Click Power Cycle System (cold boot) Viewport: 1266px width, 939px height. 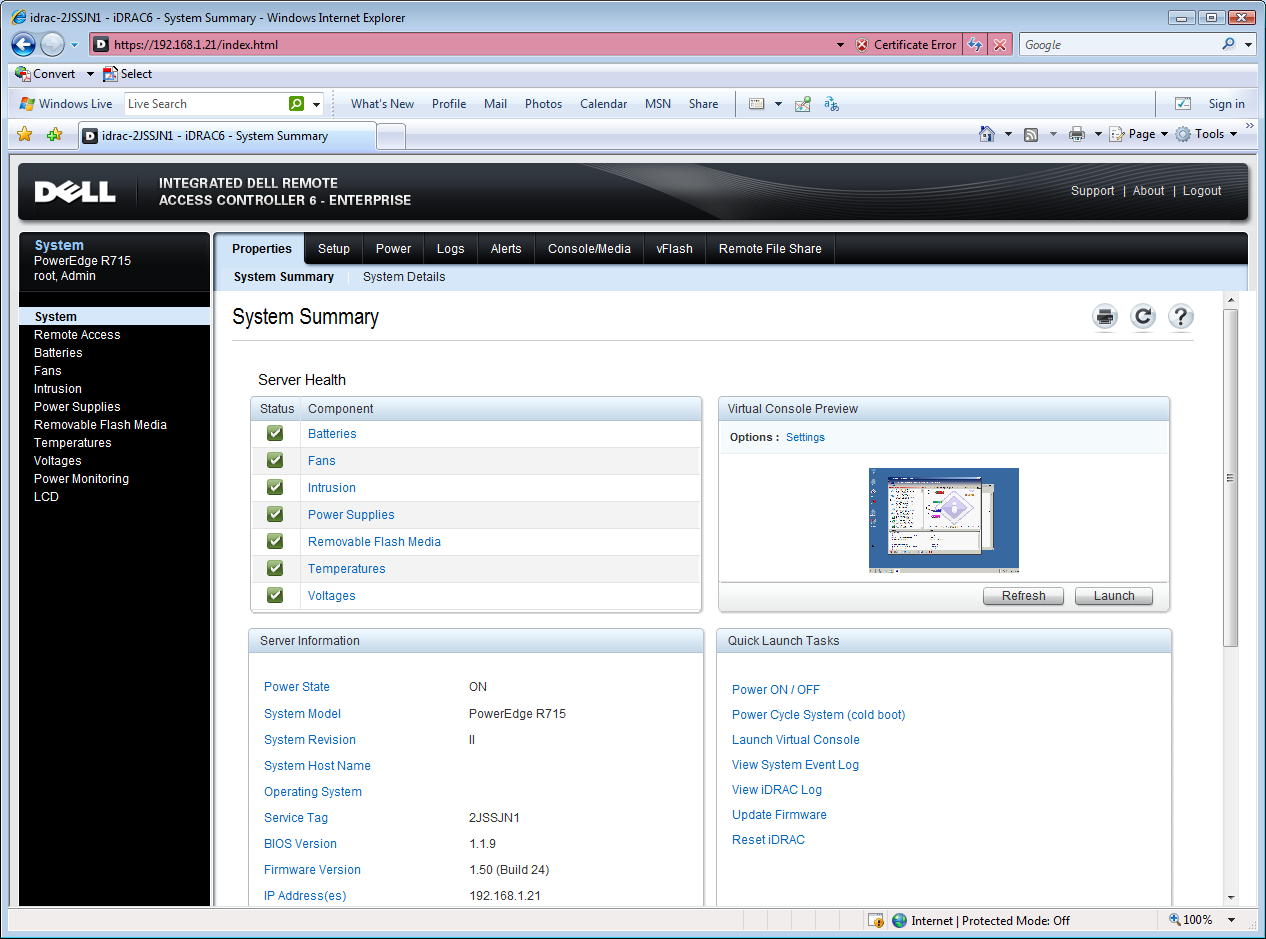click(x=818, y=715)
